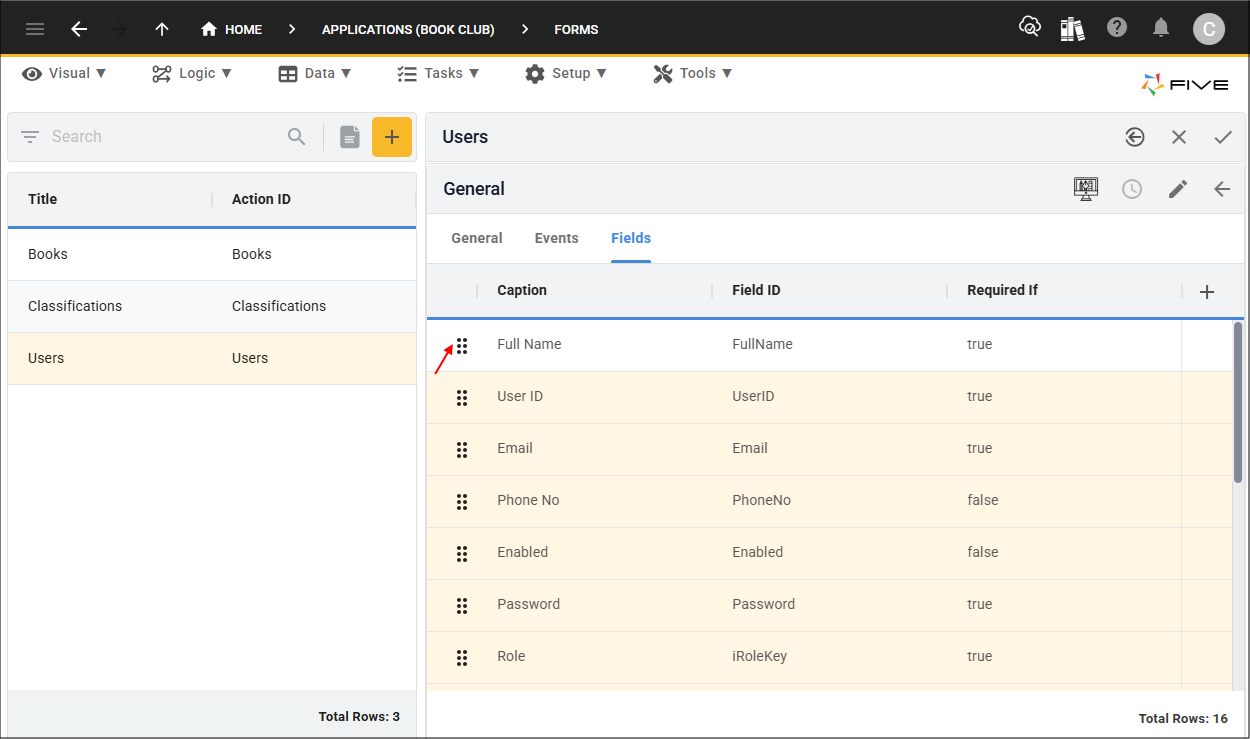Cancel edits with the X icon
Viewport: 1250px width, 739px height.
click(x=1179, y=137)
